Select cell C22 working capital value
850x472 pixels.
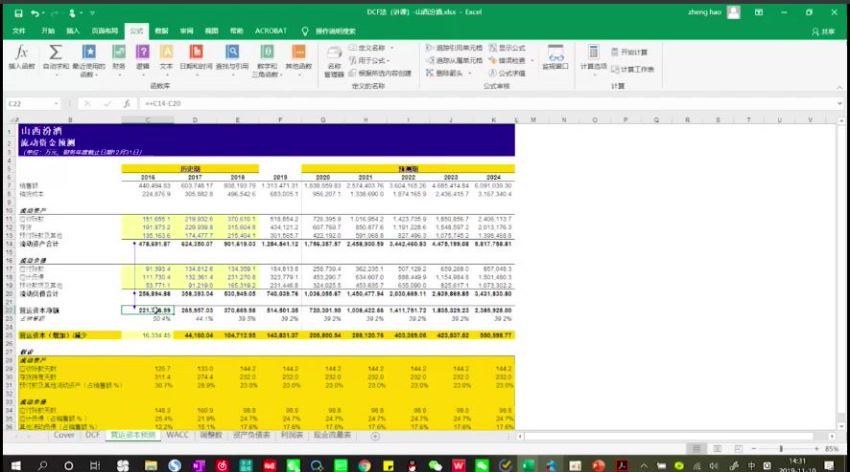click(147, 311)
